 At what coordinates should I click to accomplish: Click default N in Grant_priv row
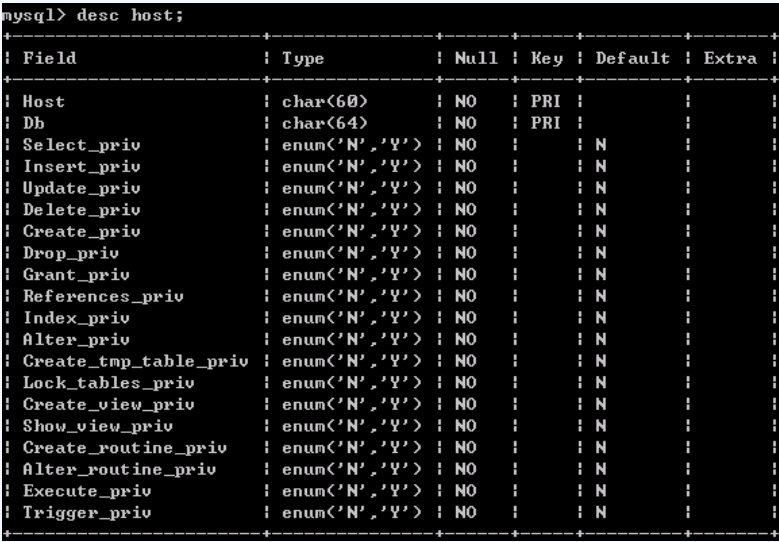pyautogui.click(x=601, y=275)
